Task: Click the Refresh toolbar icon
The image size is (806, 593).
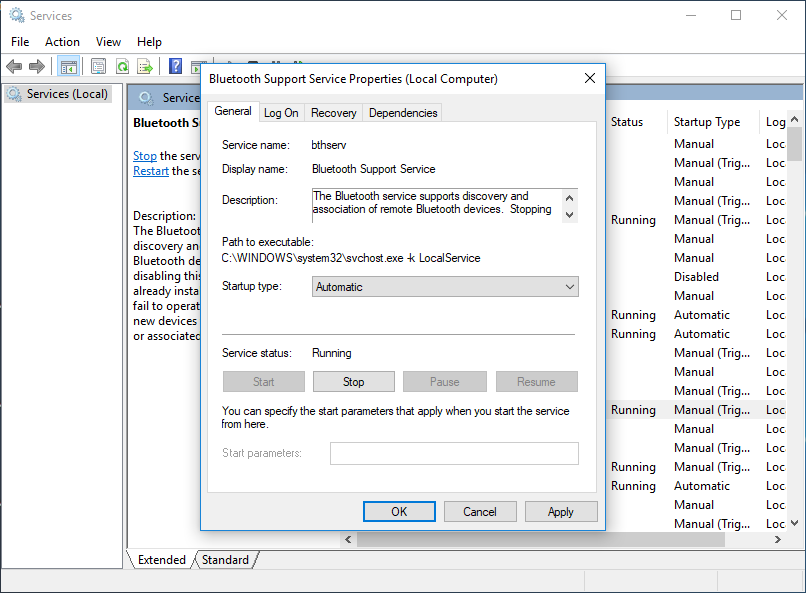Action: tap(120, 66)
